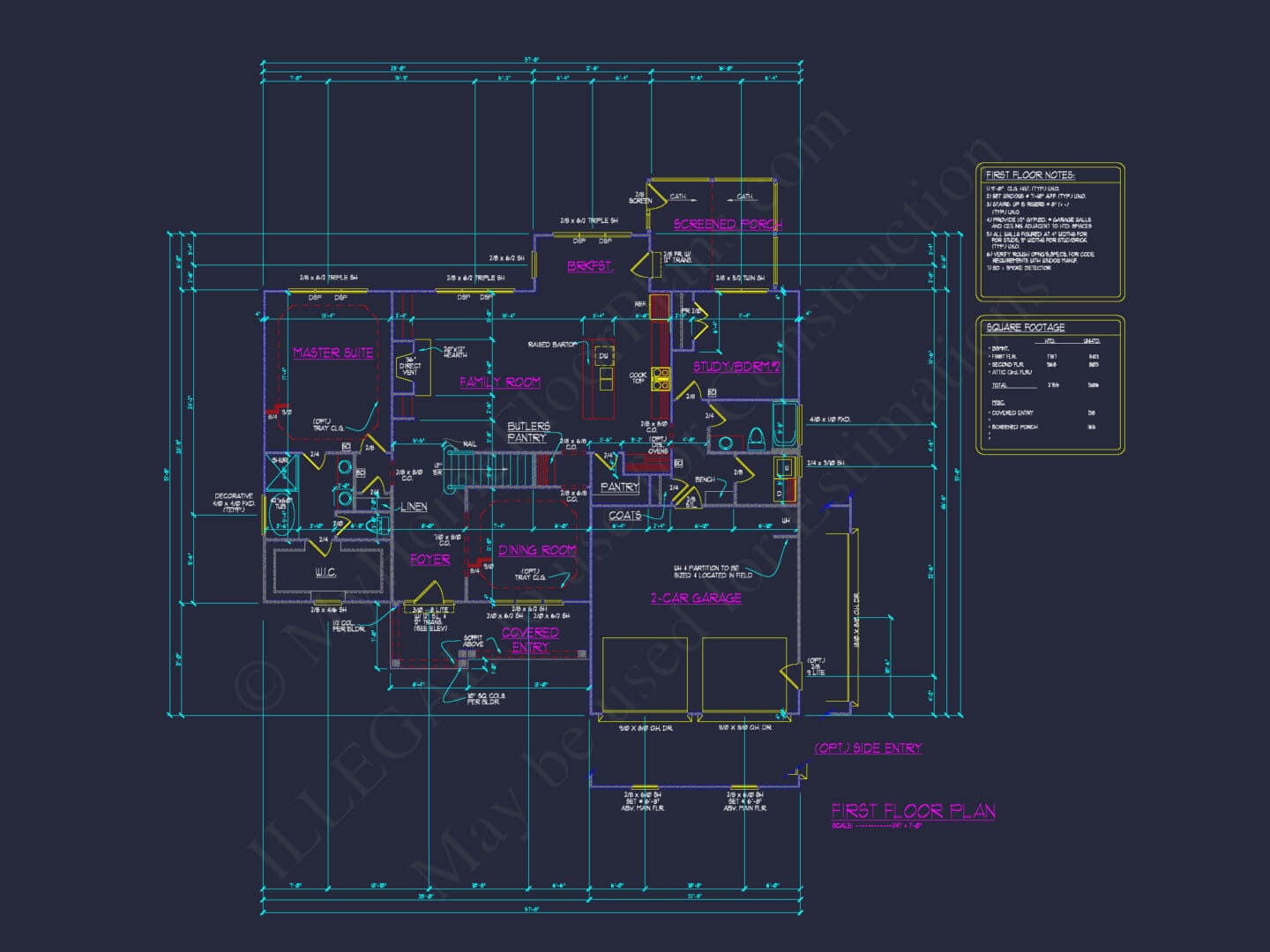Click the STUDY/BDRM #2 label
Viewport: 1270px width, 952px height.
point(736,367)
